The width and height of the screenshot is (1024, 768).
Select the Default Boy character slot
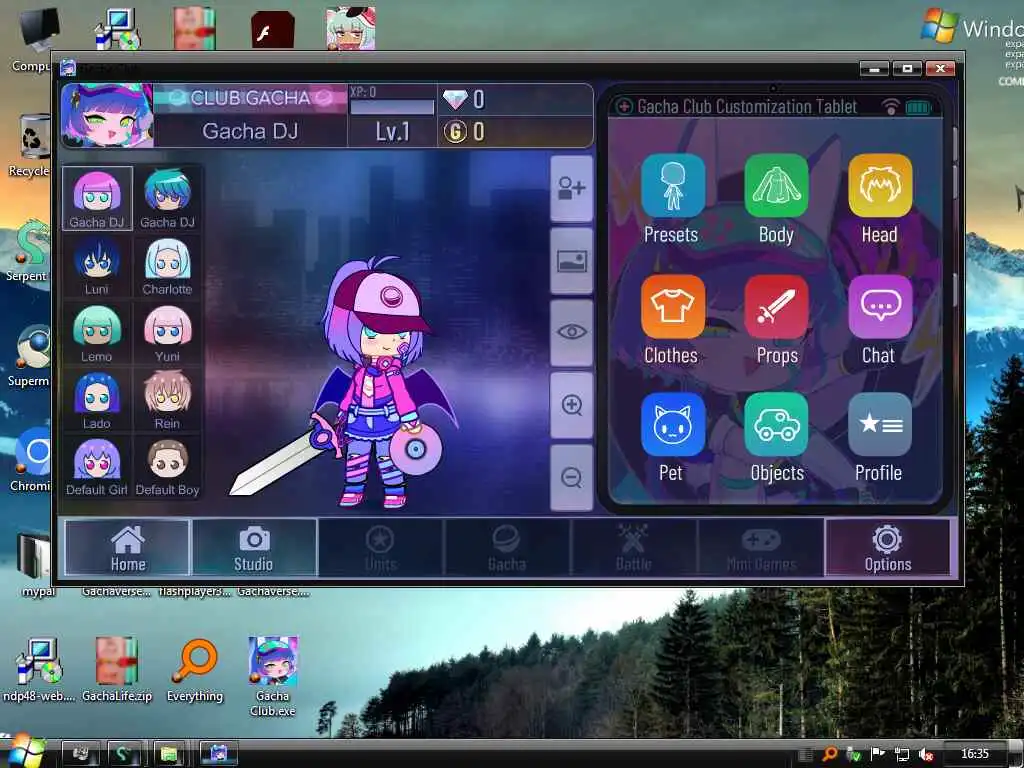point(167,467)
